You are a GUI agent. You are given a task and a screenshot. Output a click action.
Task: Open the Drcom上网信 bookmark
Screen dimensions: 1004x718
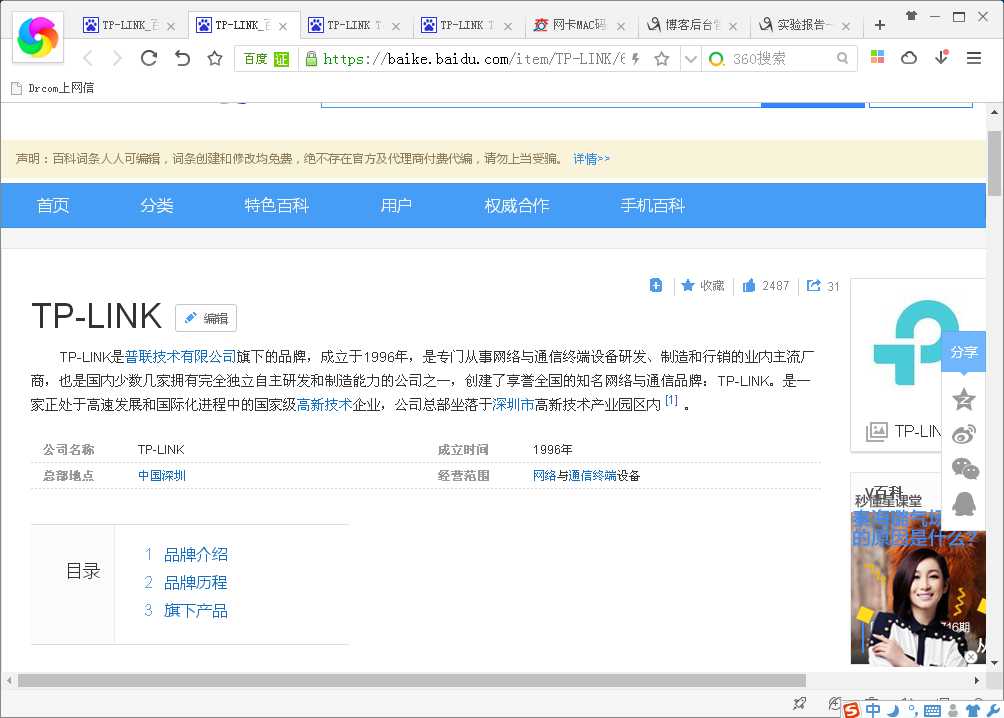[53, 88]
